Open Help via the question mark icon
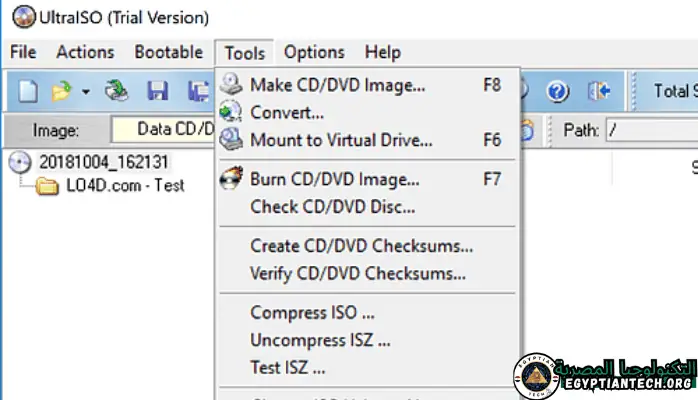The image size is (698, 400). (x=558, y=91)
